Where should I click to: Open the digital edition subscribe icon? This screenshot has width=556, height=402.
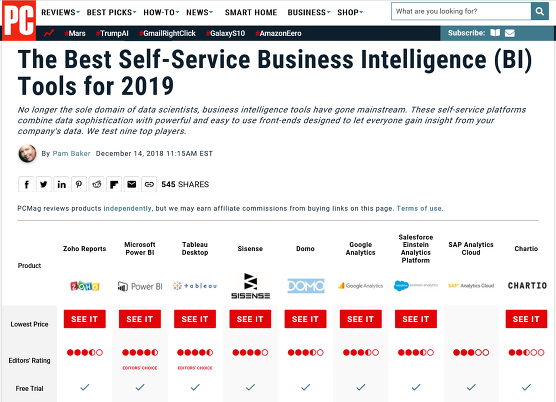[495, 33]
